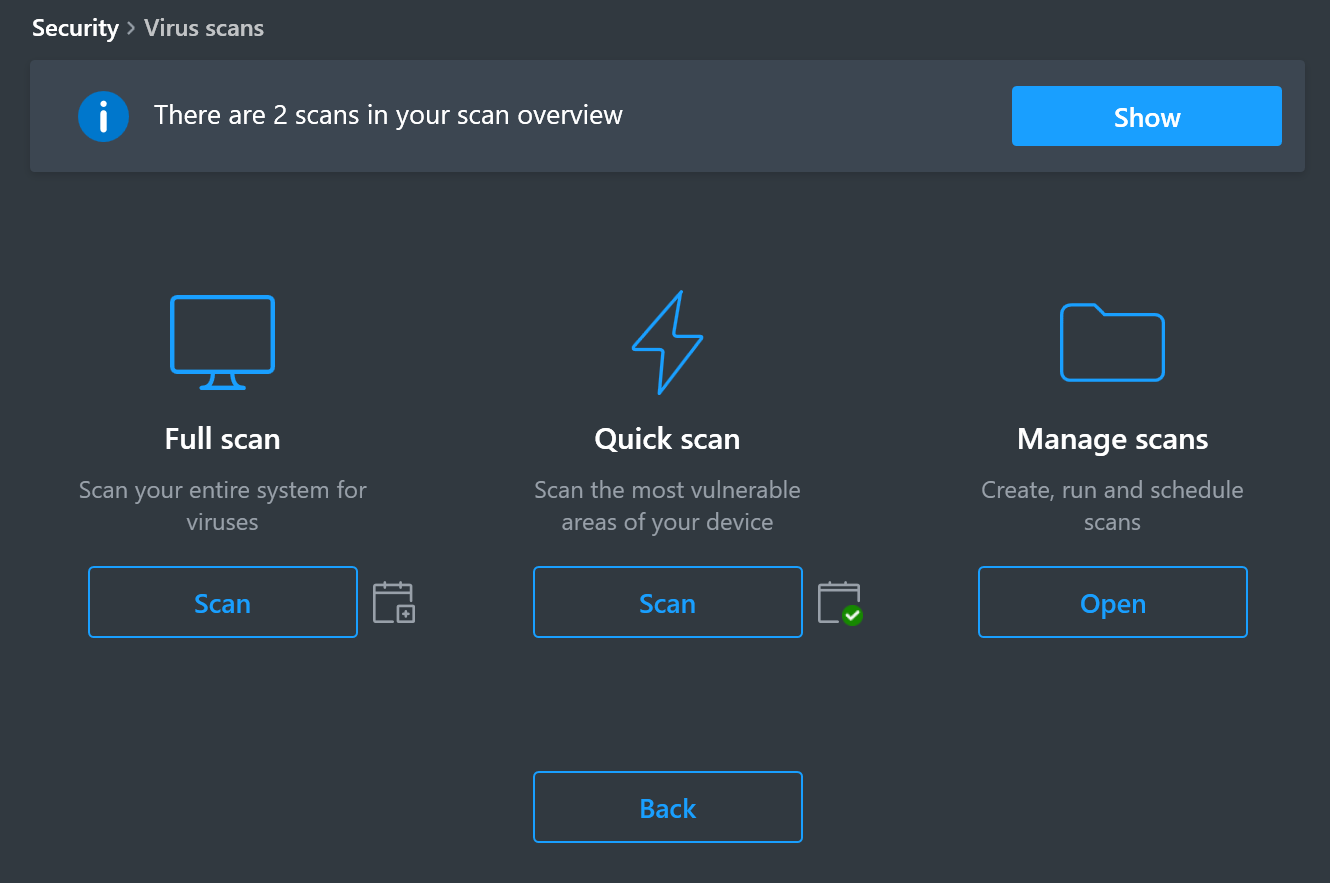Click the Quick scan lightning bolt icon
This screenshot has height=883, width=1330.
(x=667, y=342)
